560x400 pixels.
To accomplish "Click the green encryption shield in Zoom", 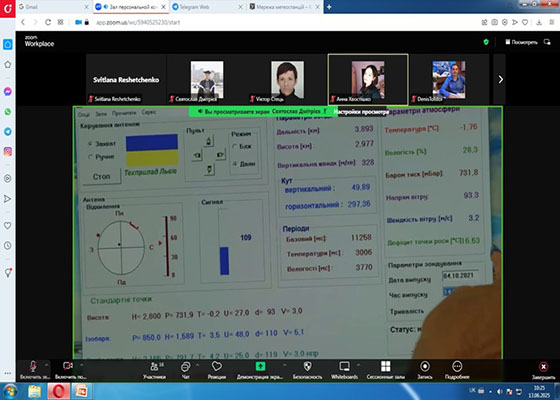I will pos(486,42).
